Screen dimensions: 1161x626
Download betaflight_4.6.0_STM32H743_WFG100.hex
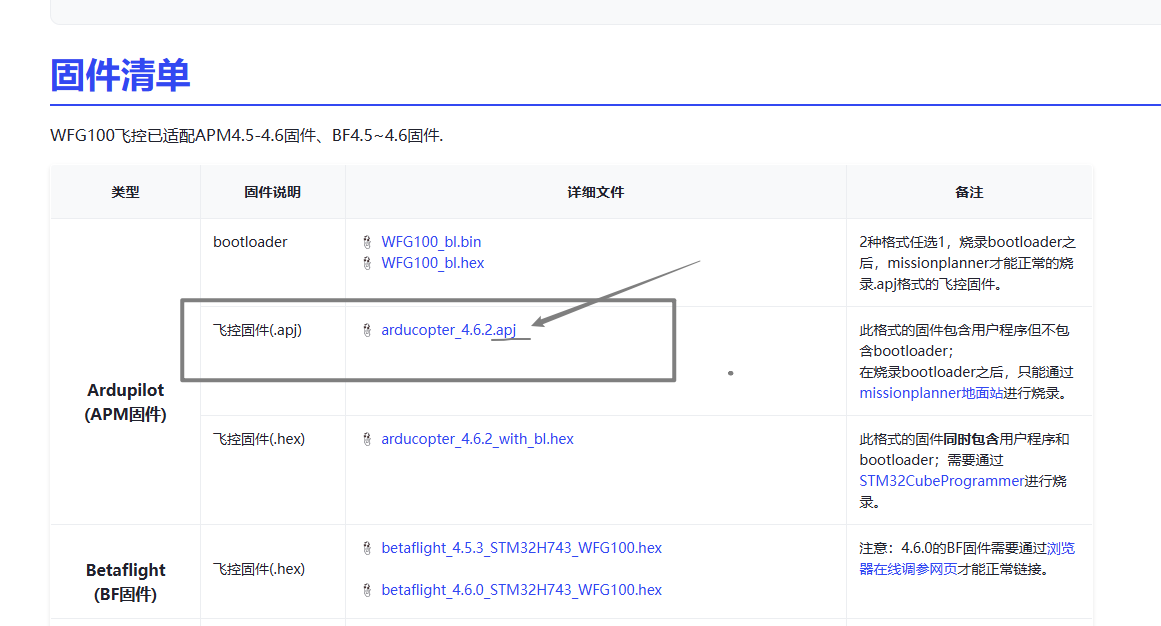point(521,590)
